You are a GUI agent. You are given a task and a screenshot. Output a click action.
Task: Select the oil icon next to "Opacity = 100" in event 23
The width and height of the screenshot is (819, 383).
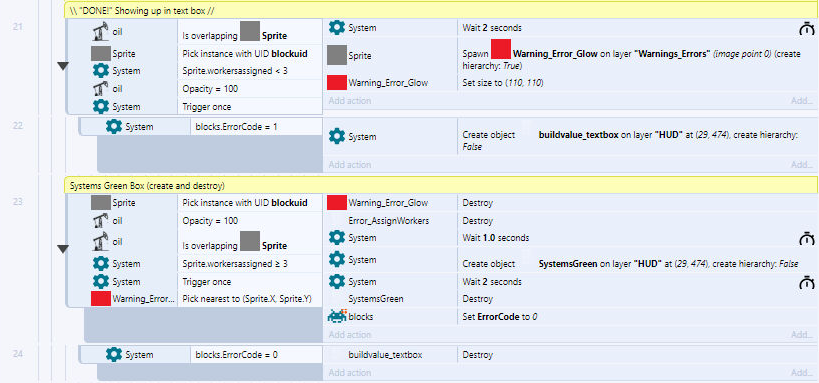tap(101, 221)
